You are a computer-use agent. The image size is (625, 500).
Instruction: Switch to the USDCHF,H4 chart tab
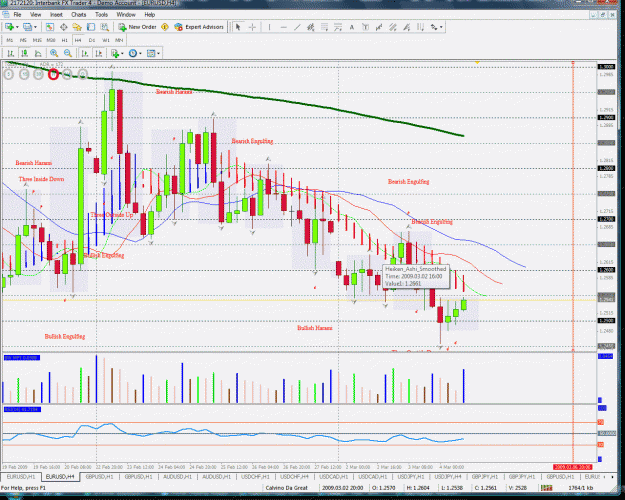[294, 476]
